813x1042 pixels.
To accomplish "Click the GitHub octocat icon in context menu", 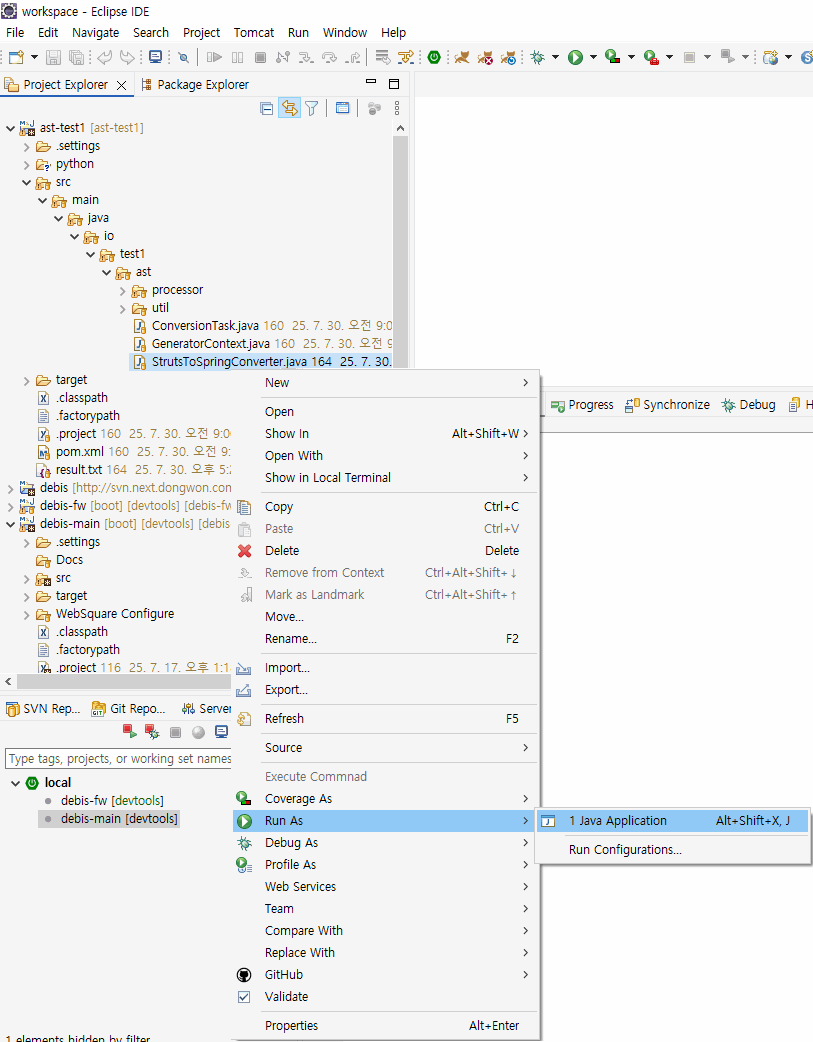I will pyautogui.click(x=245, y=974).
